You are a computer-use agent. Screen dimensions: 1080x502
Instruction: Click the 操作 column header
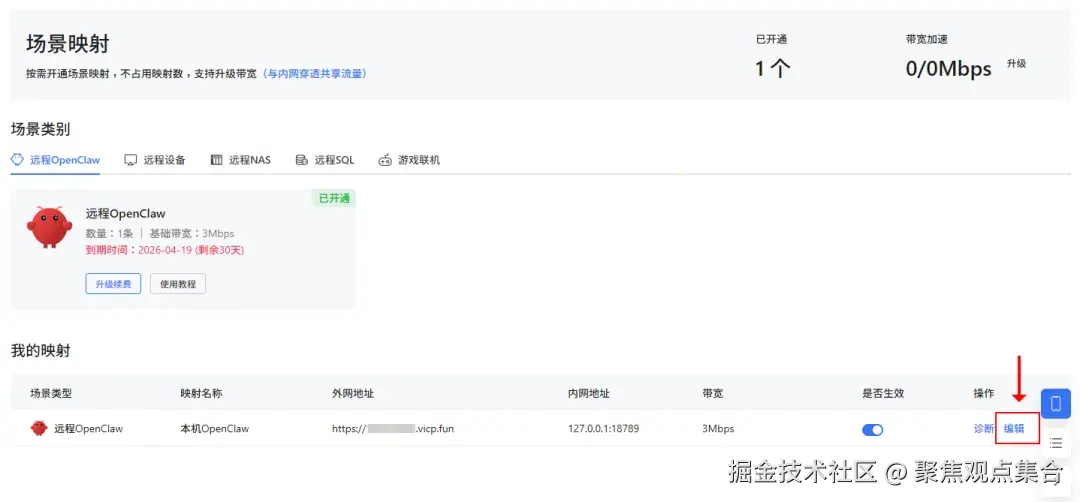coord(984,393)
